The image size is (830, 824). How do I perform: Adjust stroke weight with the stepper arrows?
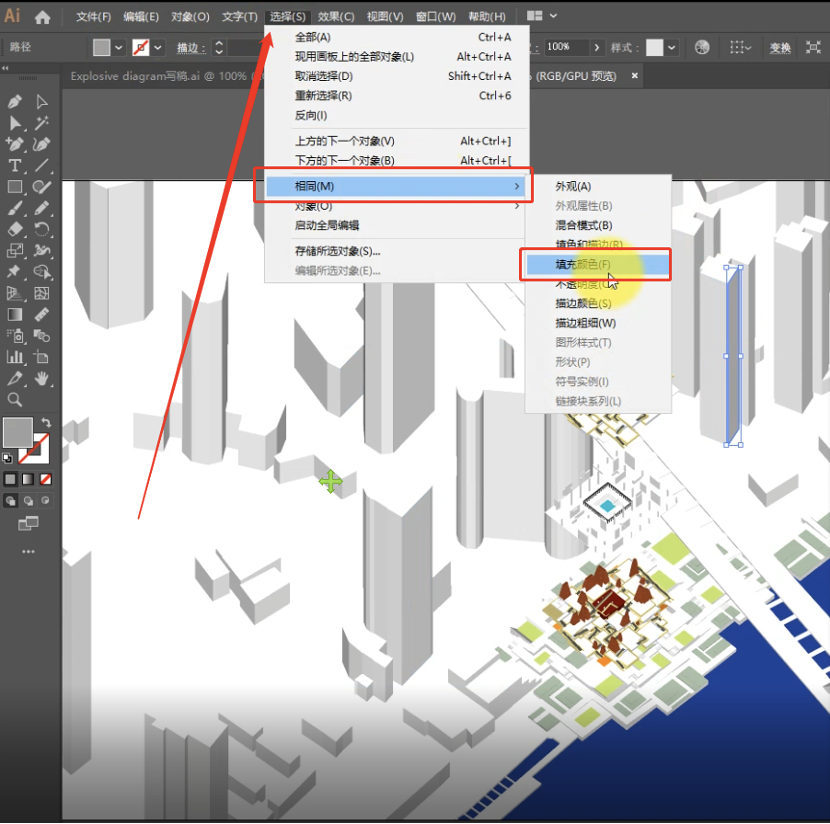tap(219, 48)
